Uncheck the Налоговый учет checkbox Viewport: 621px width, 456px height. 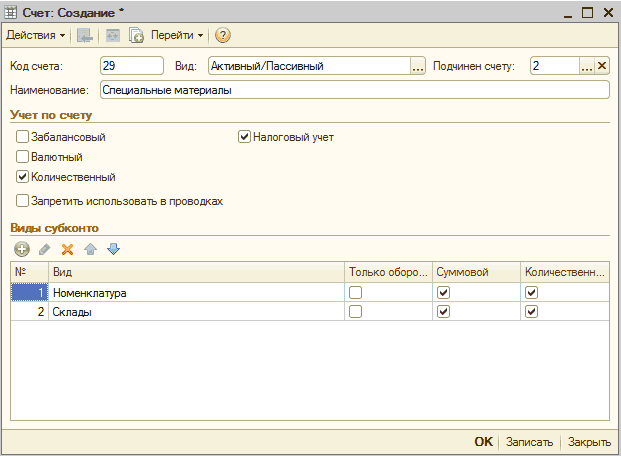(244, 137)
